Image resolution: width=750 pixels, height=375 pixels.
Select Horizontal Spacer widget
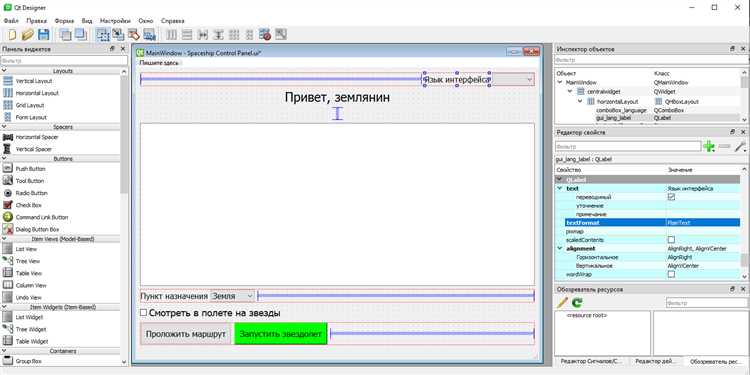point(31,137)
